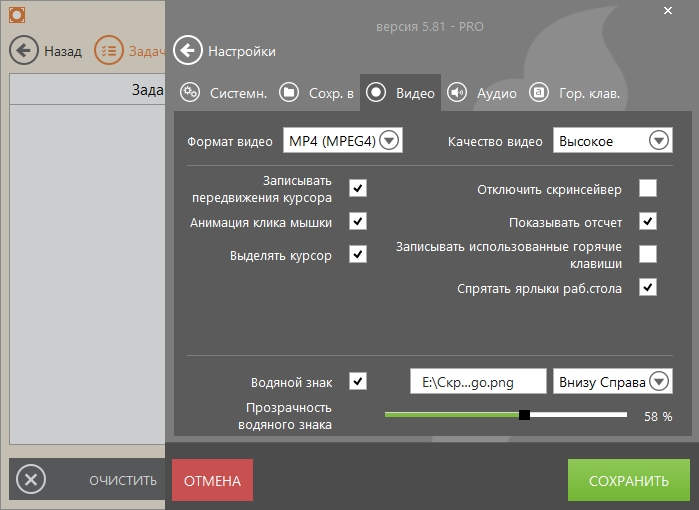Click the Назад back arrow icon

click(x=24, y=50)
